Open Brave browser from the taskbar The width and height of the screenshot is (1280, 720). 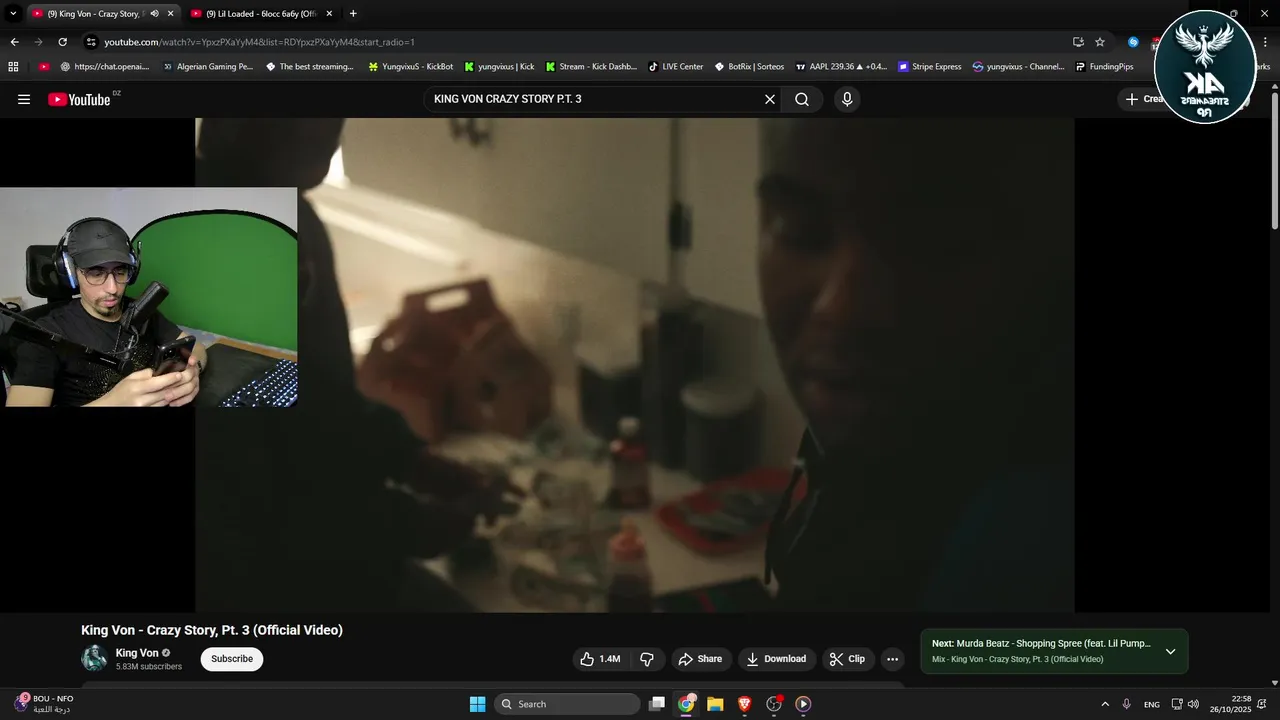(x=744, y=704)
